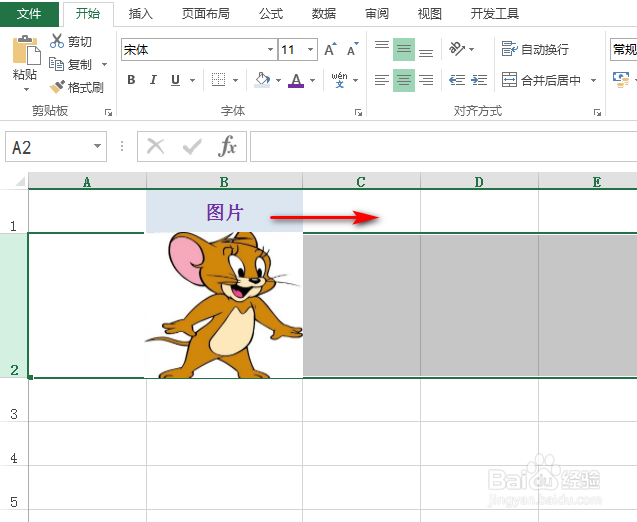Switch to the View (视图) tab
This screenshot has width=637, height=522.
coord(430,14)
